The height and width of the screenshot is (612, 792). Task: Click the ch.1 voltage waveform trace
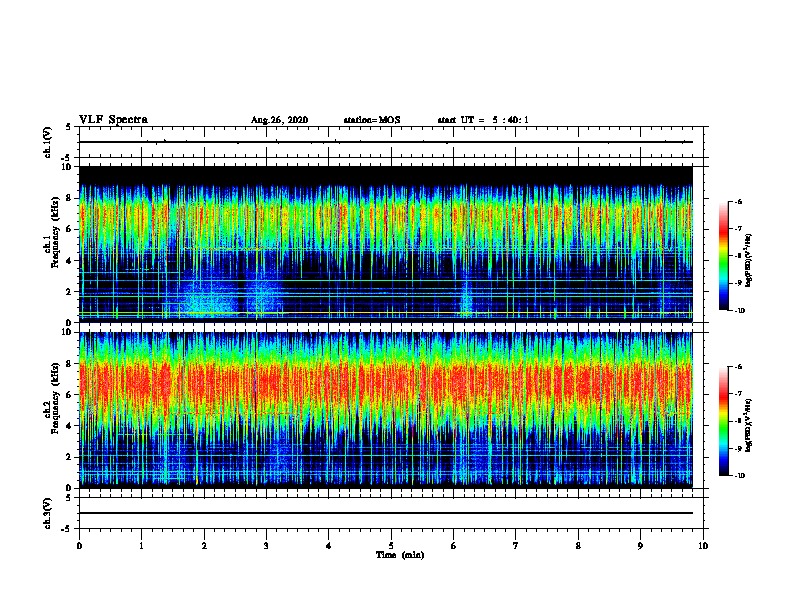[x=386, y=142]
